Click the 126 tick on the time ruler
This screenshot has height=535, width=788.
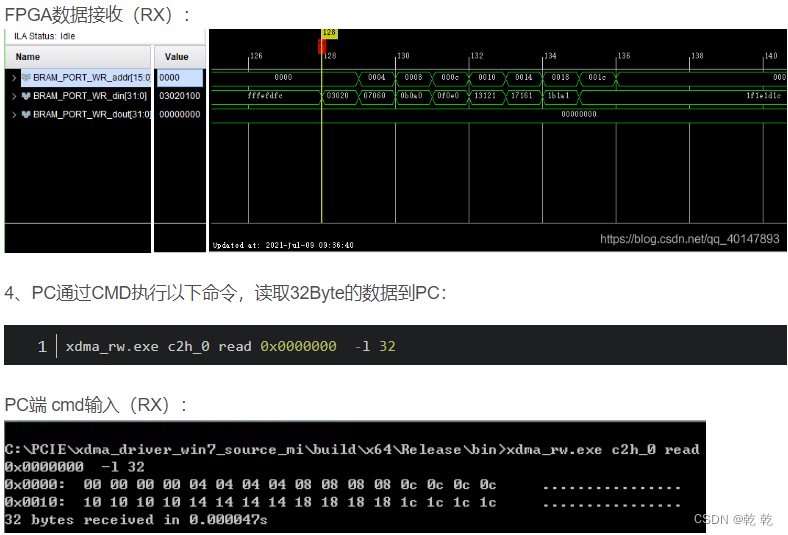click(256, 56)
